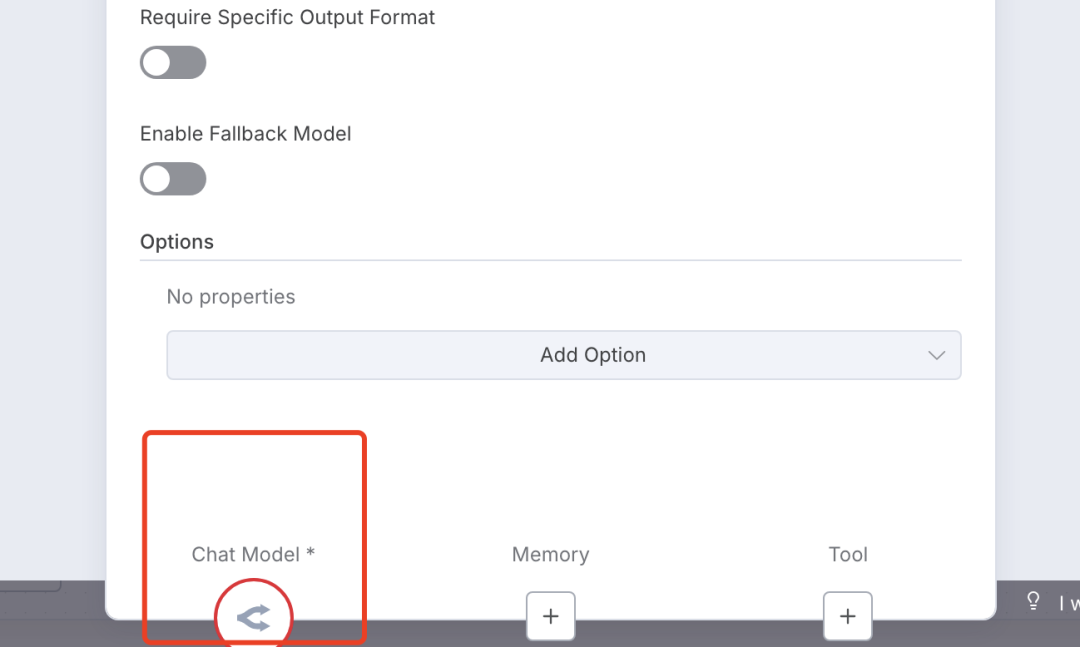Viewport: 1080px width, 647px height.
Task: Click the partially hidden tab at bottom-left edge
Action: click(x=30, y=585)
